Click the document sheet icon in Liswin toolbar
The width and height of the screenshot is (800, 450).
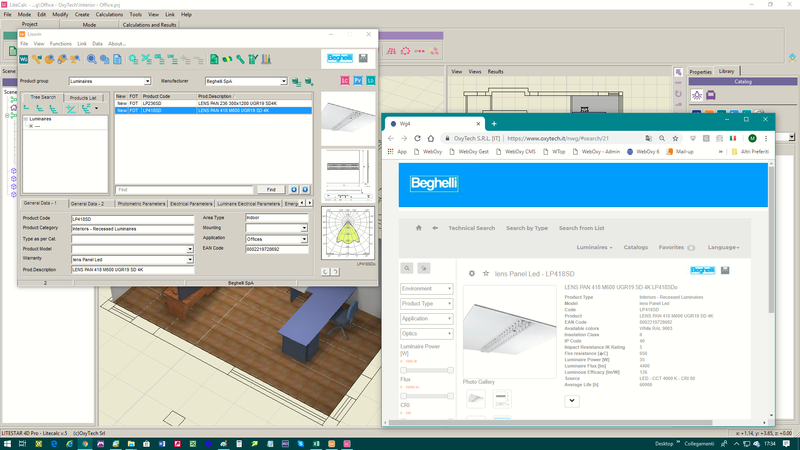pos(117,59)
